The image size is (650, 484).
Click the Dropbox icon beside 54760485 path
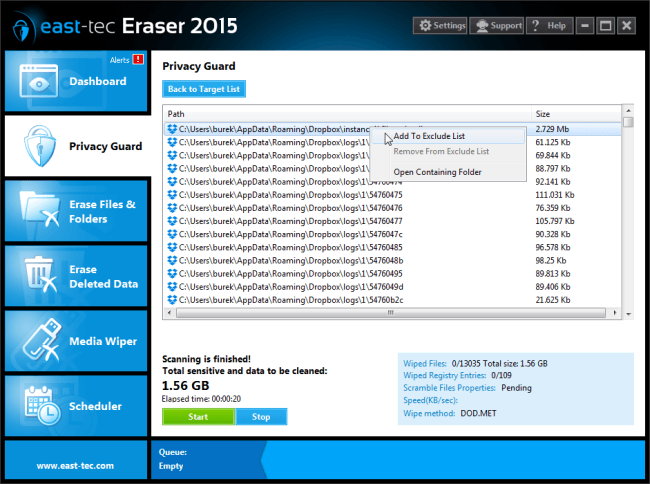point(172,247)
